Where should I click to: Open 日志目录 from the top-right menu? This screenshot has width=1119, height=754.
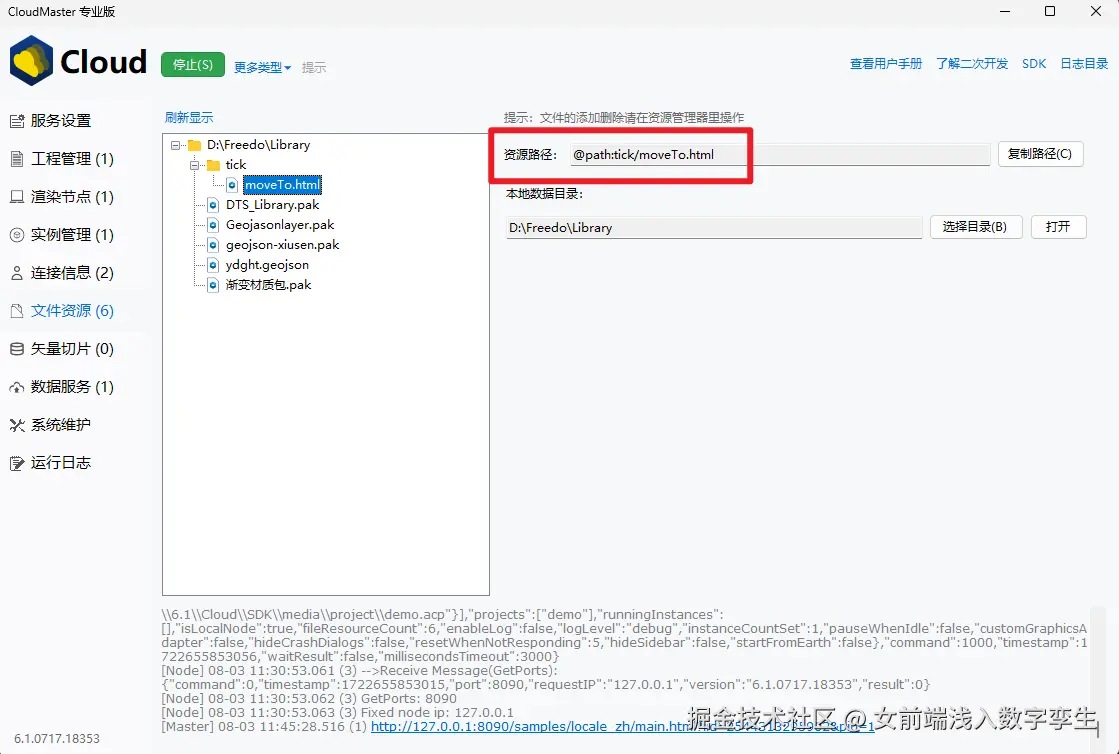coord(1083,62)
